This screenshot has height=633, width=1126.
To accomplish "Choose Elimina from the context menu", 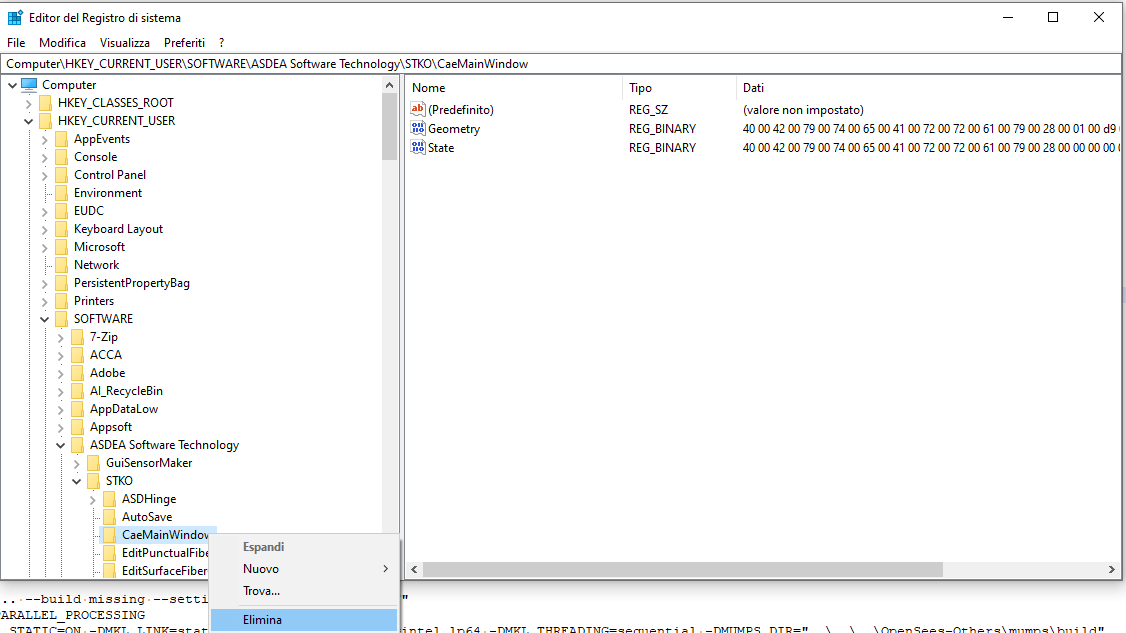I will pyautogui.click(x=304, y=619).
